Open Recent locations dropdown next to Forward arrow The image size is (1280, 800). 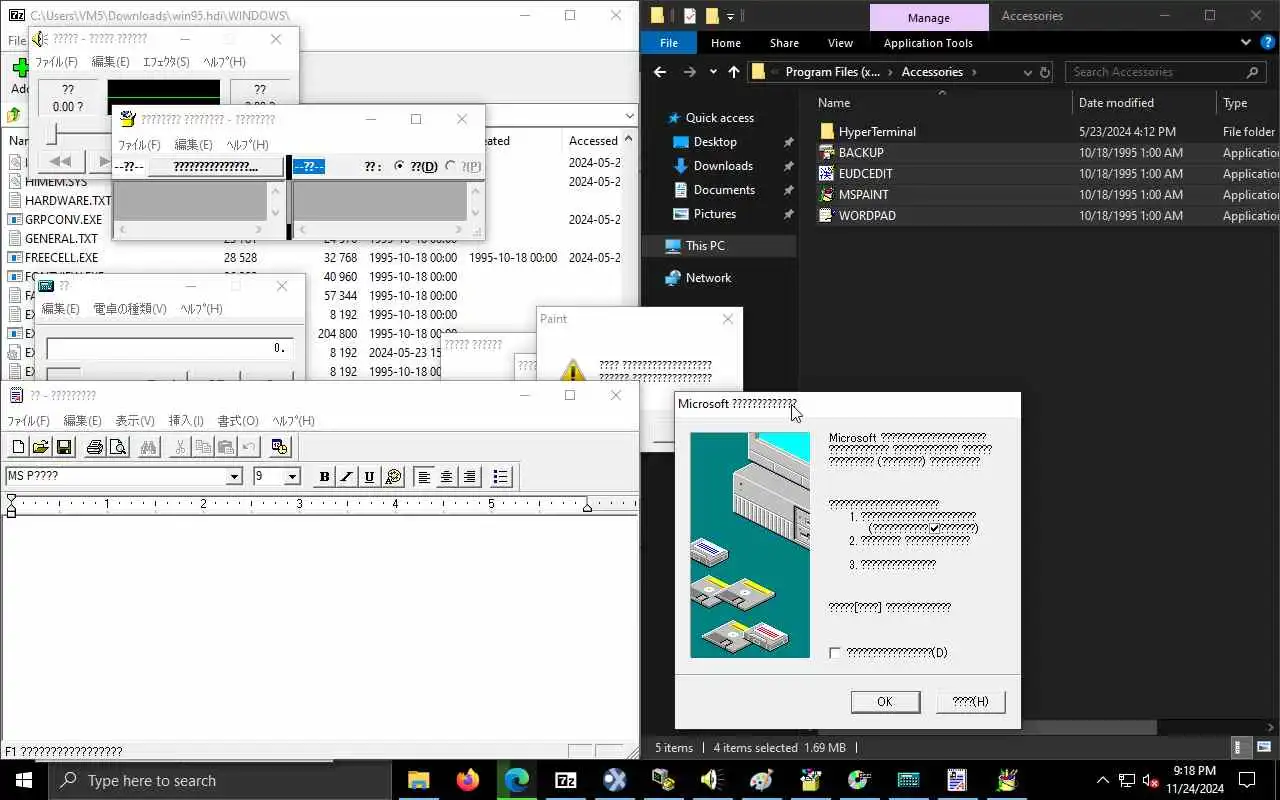(x=713, y=72)
